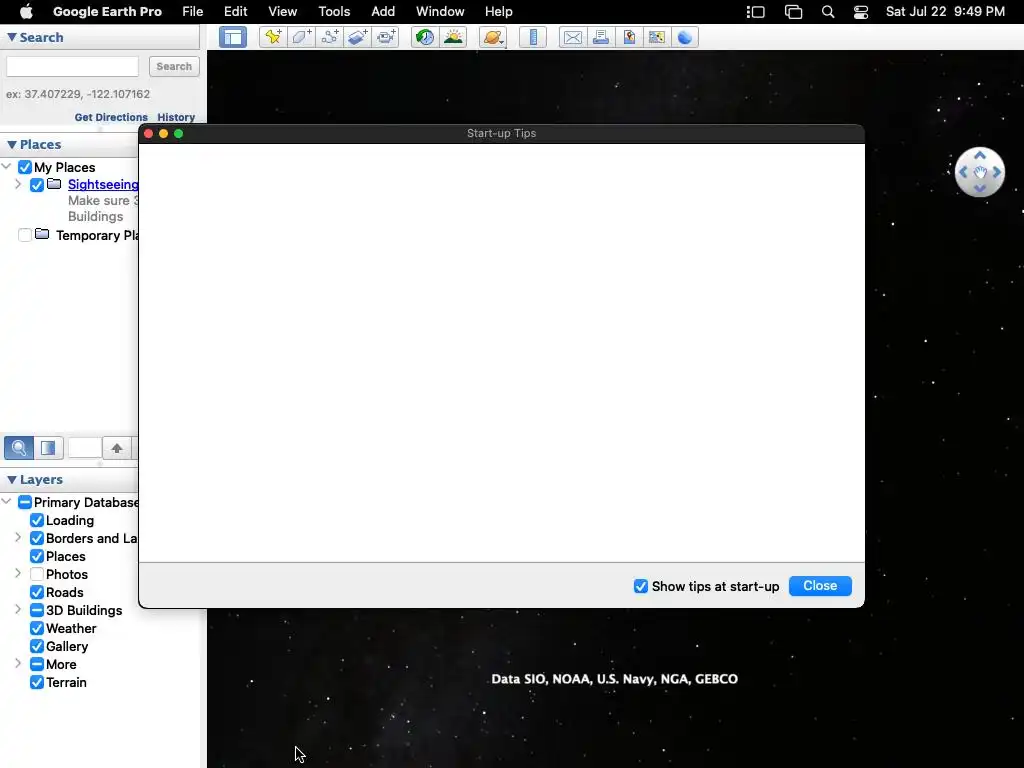
Task: Open the Add menu
Action: pos(383,12)
